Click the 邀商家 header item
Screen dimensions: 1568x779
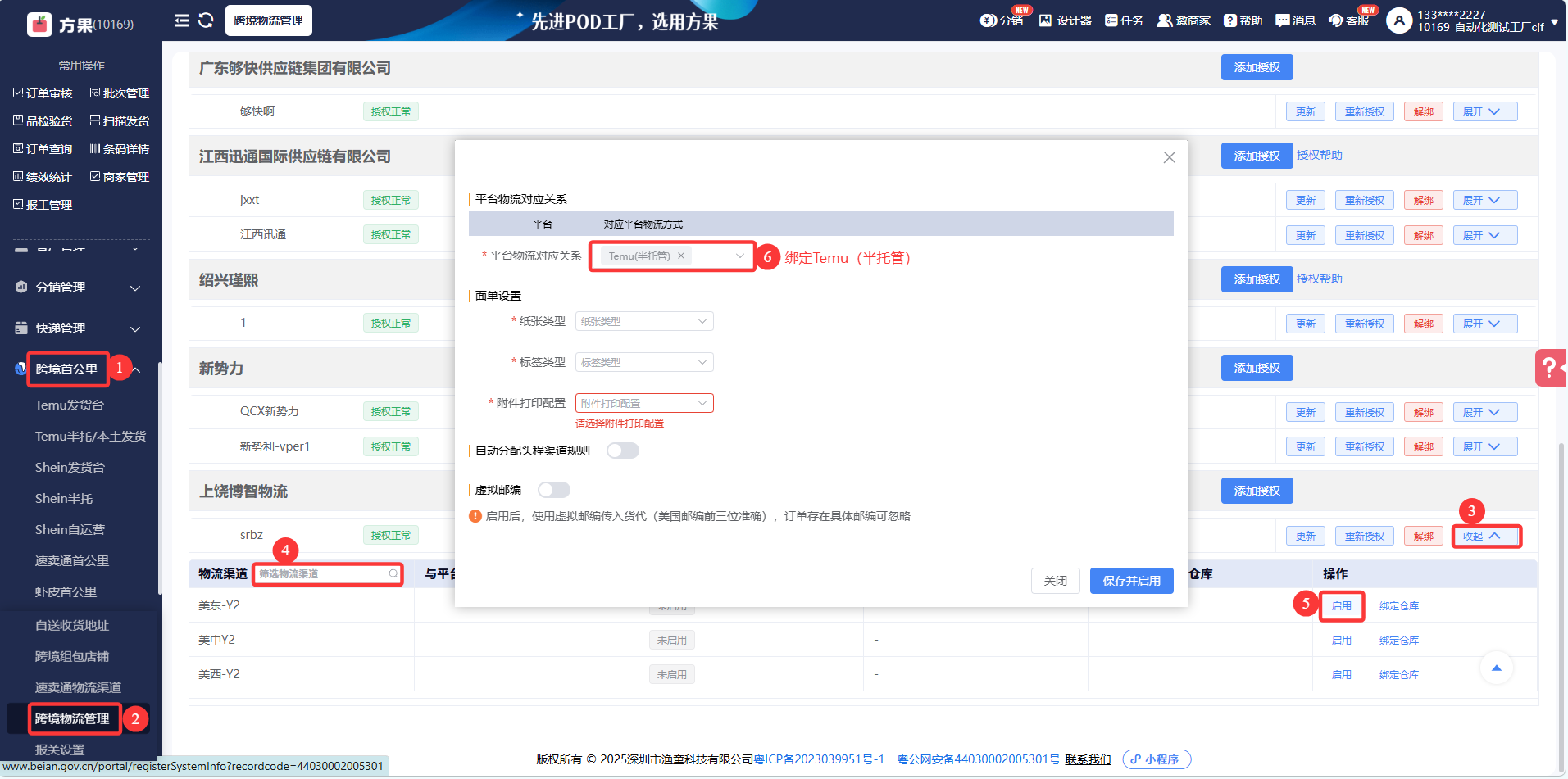click(1184, 20)
